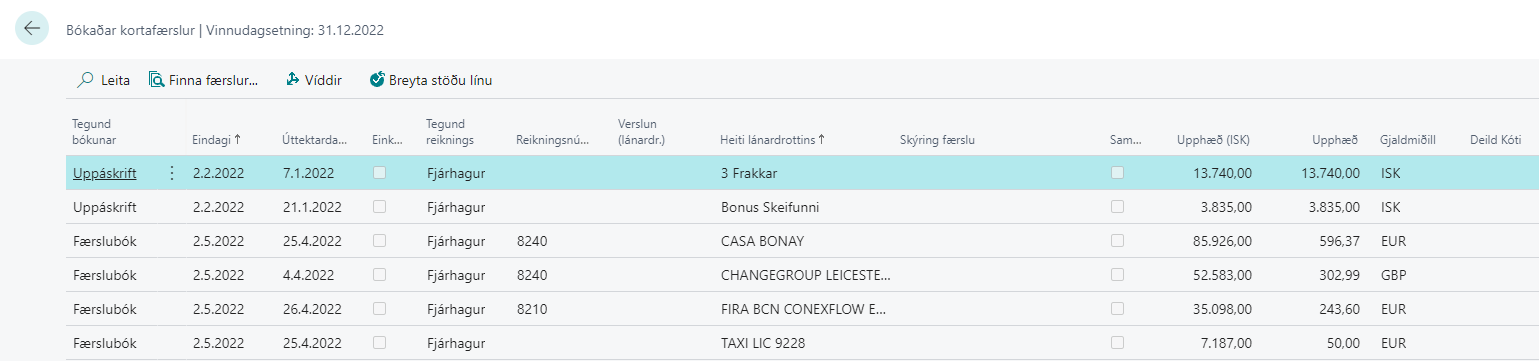Open Víddir dimensions icon

click(x=293, y=80)
